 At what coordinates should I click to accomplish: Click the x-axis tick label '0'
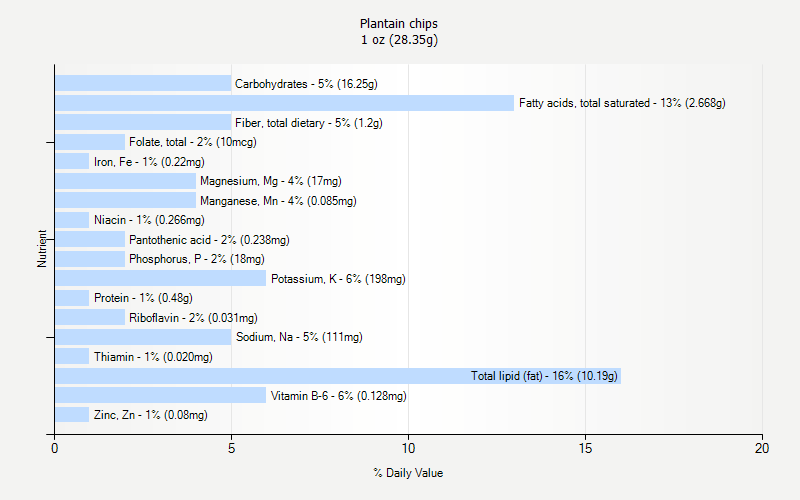(x=54, y=448)
